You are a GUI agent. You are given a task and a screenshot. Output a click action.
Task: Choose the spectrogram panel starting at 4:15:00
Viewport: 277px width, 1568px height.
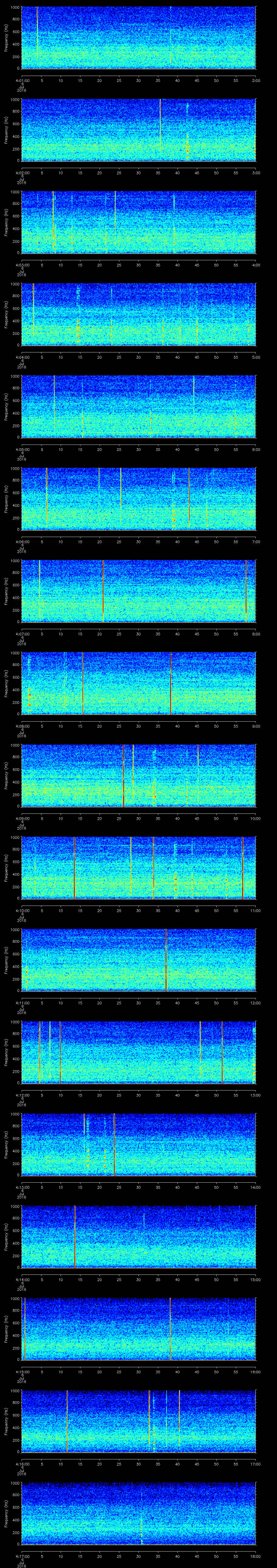click(x=139, y=1329)
